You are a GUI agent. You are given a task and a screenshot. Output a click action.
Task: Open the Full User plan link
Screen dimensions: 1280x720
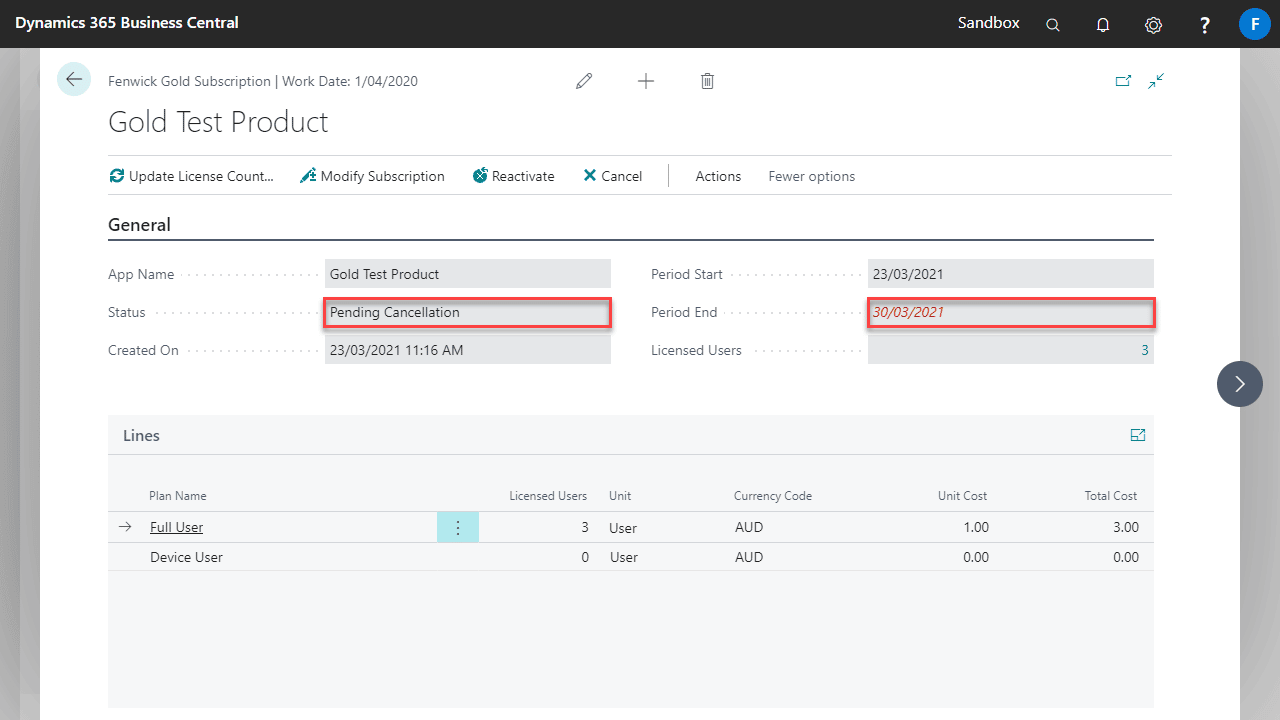click(x=176, y=527)
